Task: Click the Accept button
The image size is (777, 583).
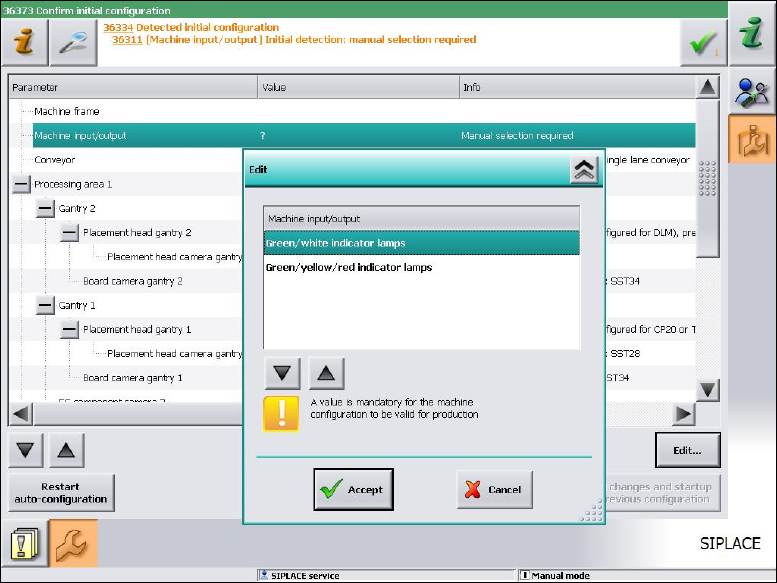Action: pos(353,489)
